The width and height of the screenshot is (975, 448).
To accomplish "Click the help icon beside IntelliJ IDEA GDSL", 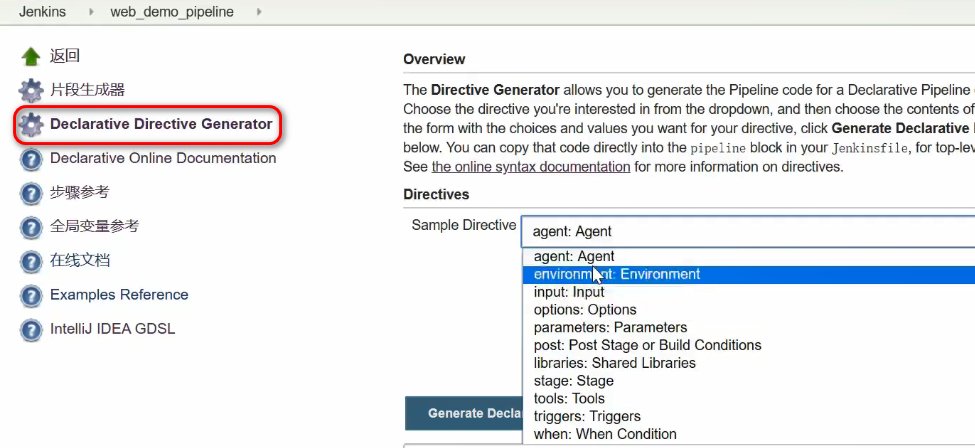I will [30, 329].
